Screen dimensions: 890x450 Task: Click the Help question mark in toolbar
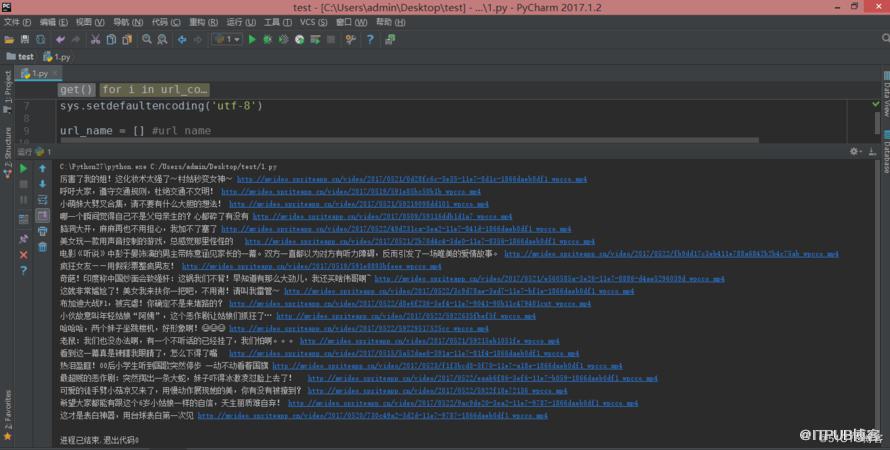coord(370,39)
